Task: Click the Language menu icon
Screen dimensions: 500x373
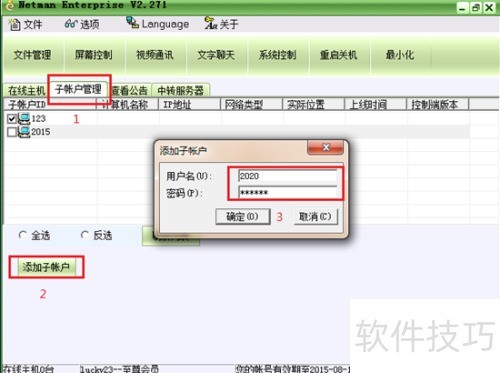Action: click(133, 23)
